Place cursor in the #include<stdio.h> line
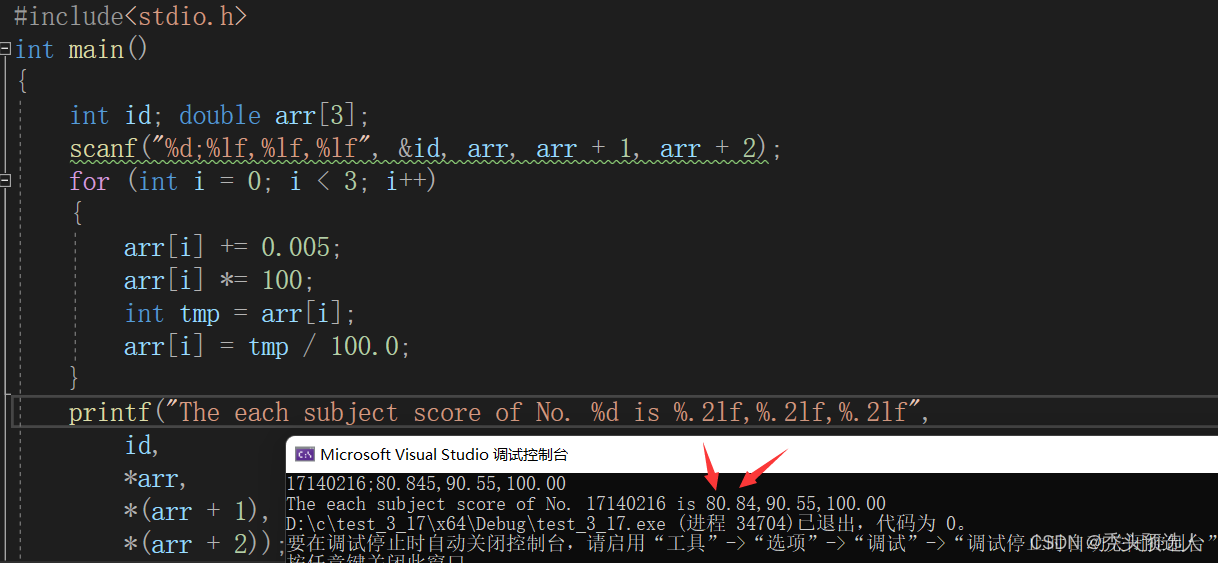Viewport: 1218px width, 563px height. pos(130,16)
